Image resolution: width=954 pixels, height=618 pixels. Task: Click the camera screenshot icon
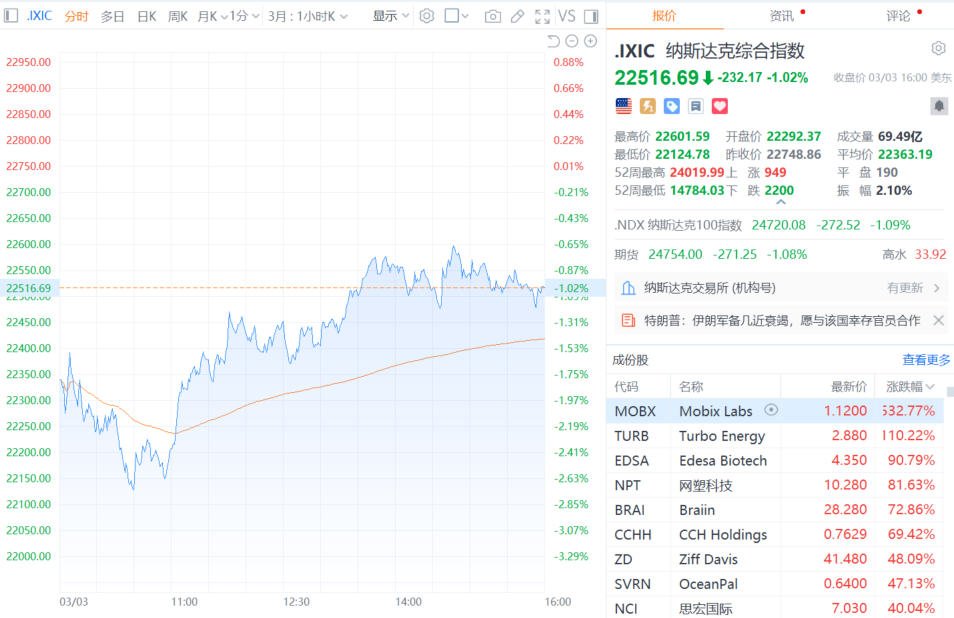pyautogui.click(x=492, y=16)
